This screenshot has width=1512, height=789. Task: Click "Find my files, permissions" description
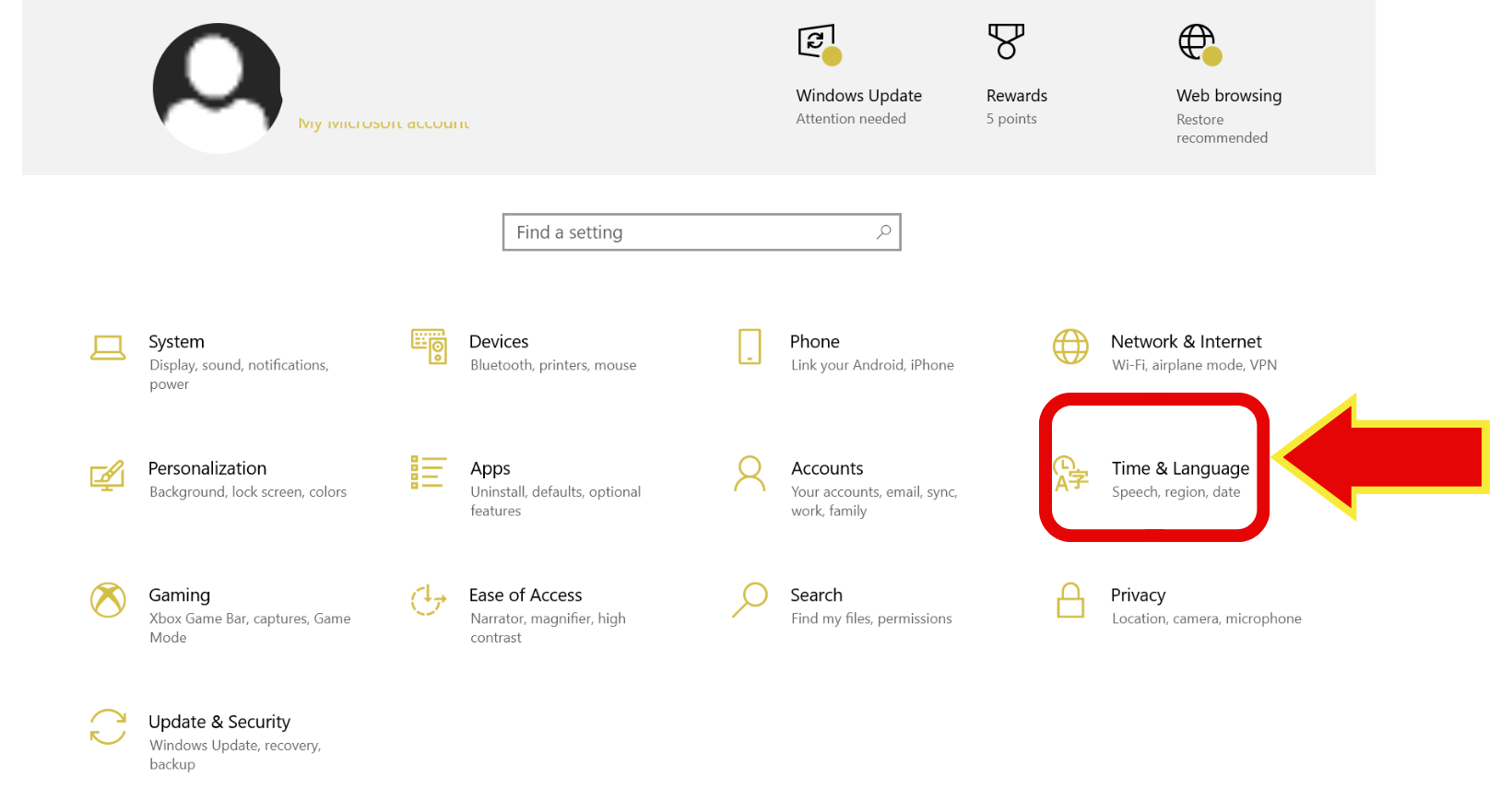(x=871, y=618)
